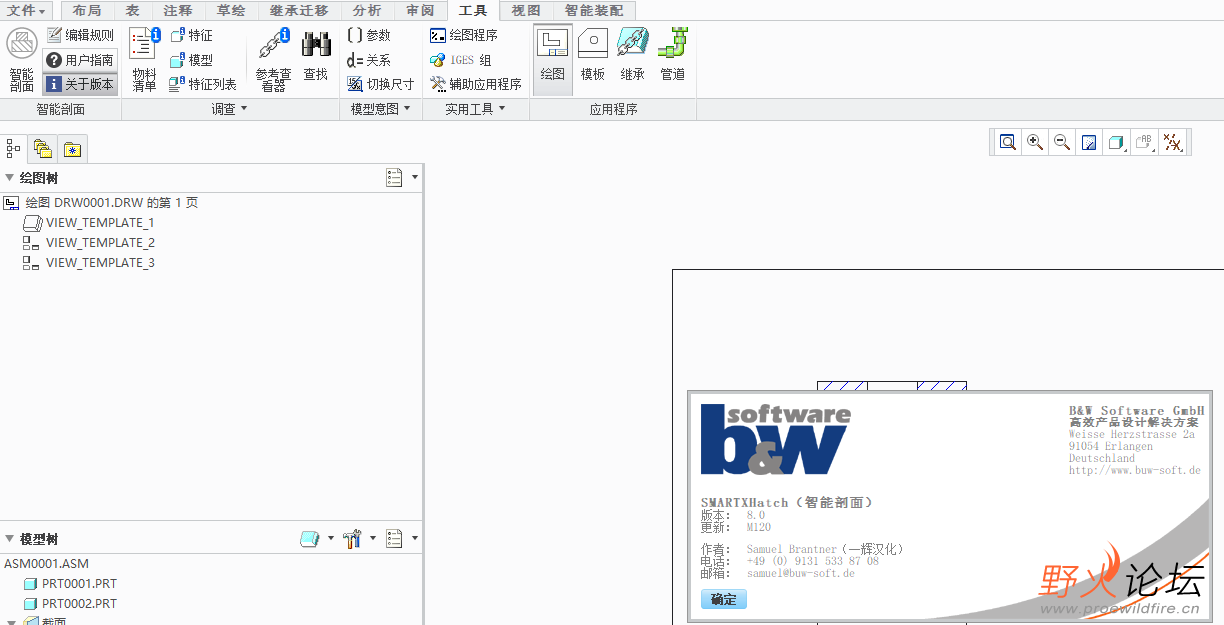Click 切换尺寸 switch dimensions

381,85
